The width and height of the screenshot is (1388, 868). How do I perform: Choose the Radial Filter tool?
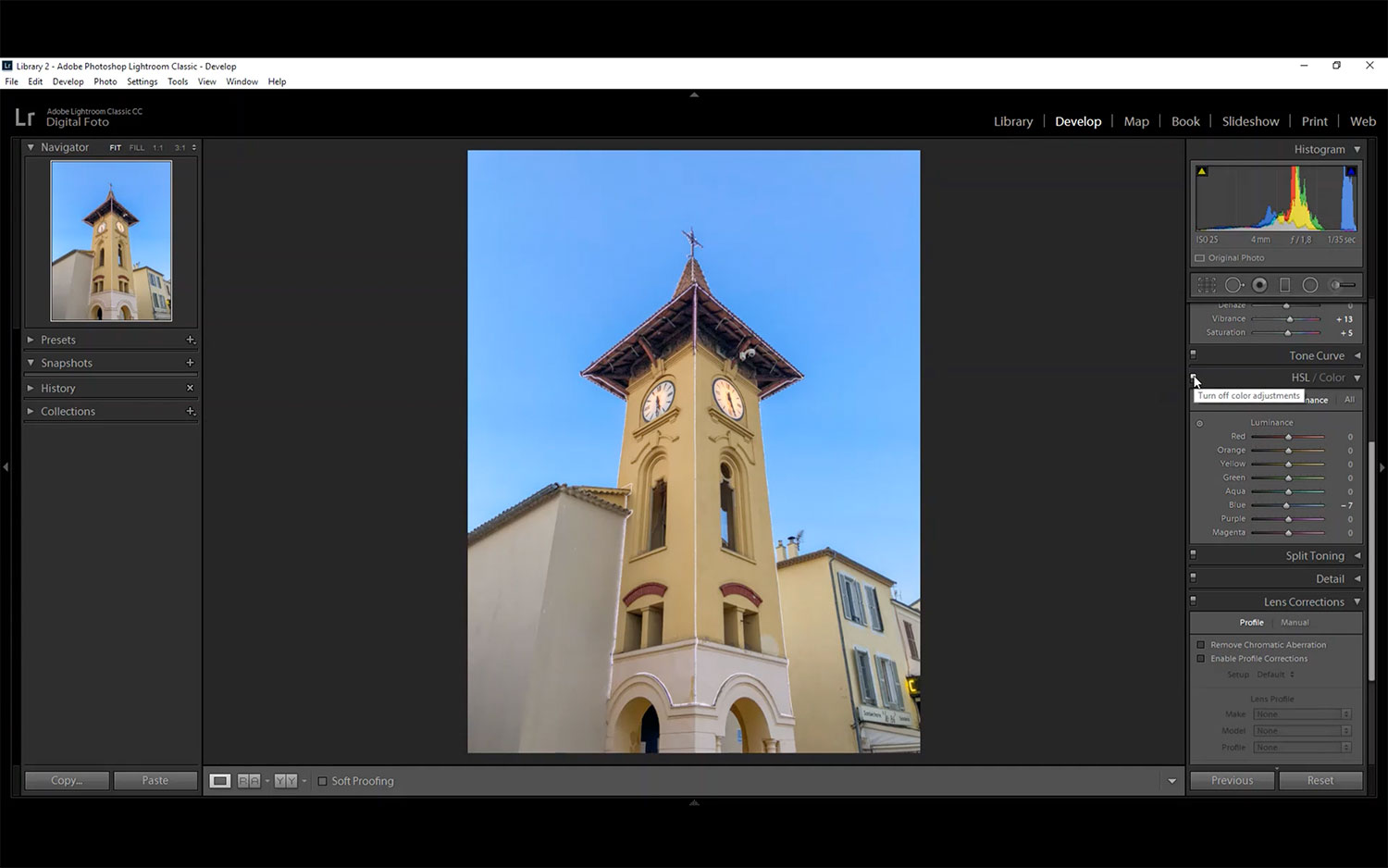(1310, 285)
